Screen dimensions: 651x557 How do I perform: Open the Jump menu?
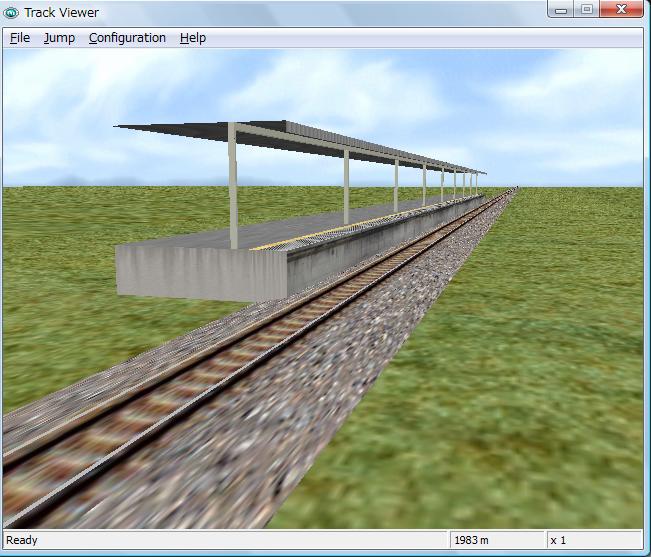(59, 38)
